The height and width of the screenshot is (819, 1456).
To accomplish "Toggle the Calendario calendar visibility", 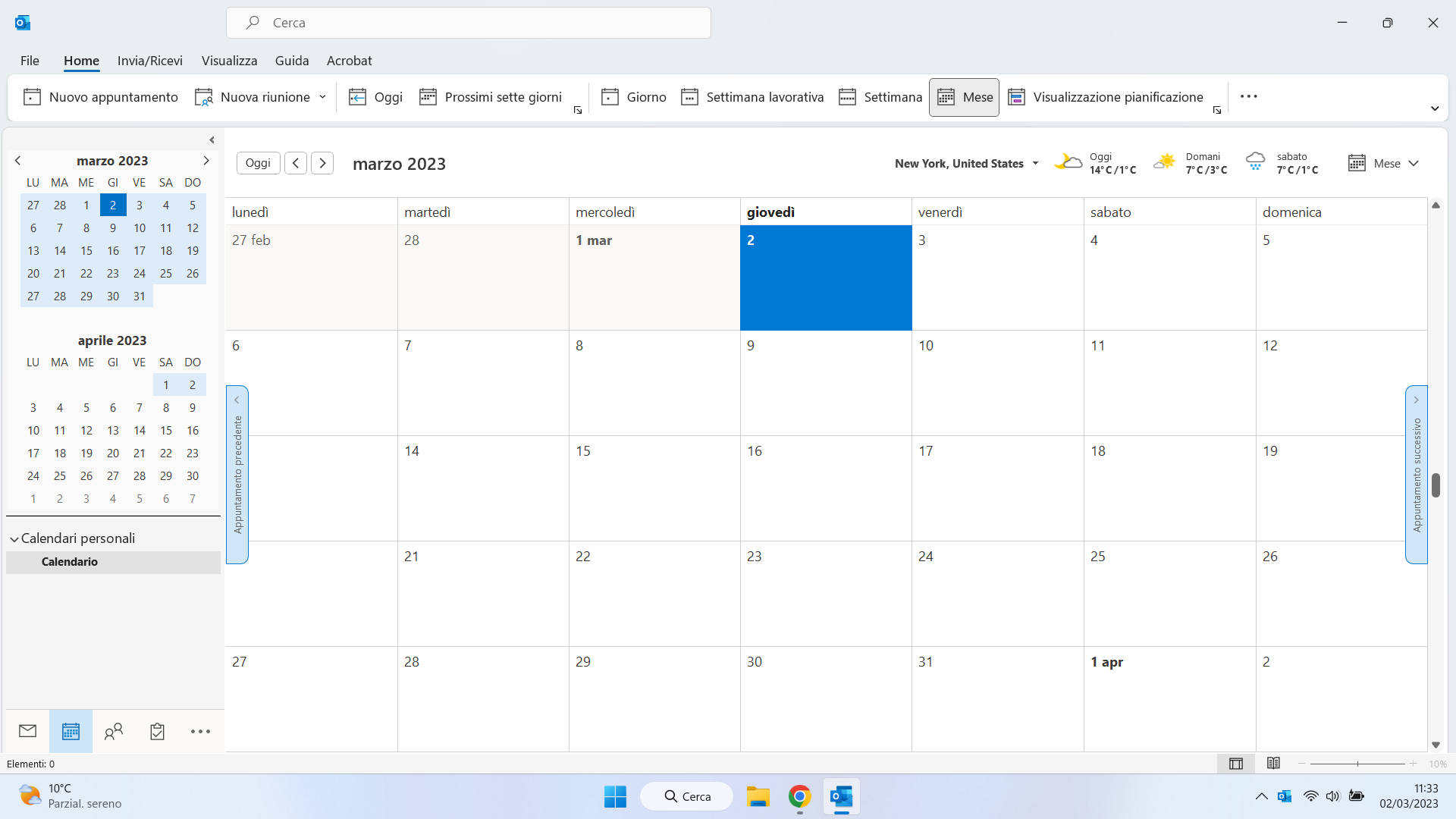I will click(69, 562).
